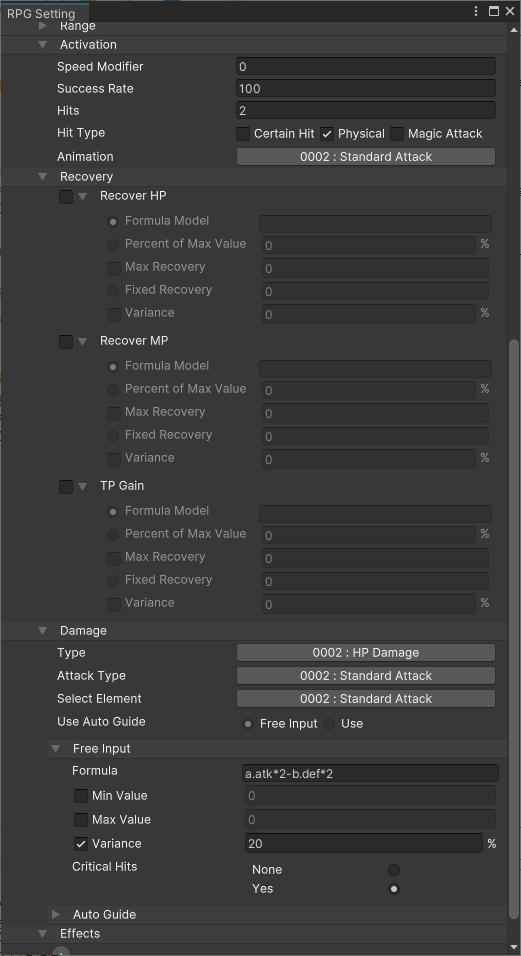Uncheck the damage Variance checkbox

[81, 844]
